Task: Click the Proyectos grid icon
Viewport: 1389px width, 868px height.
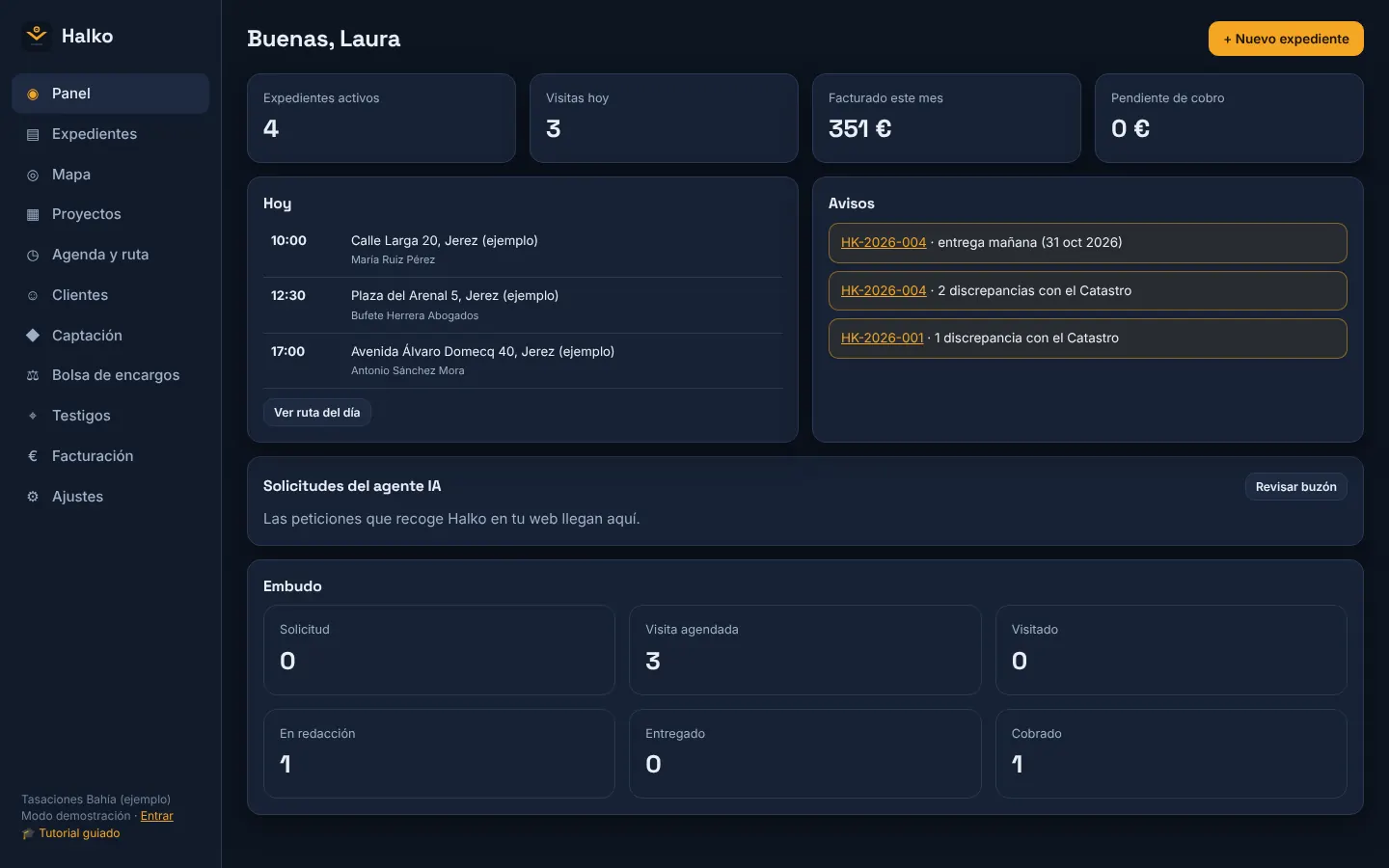Action: pos(33,215)
